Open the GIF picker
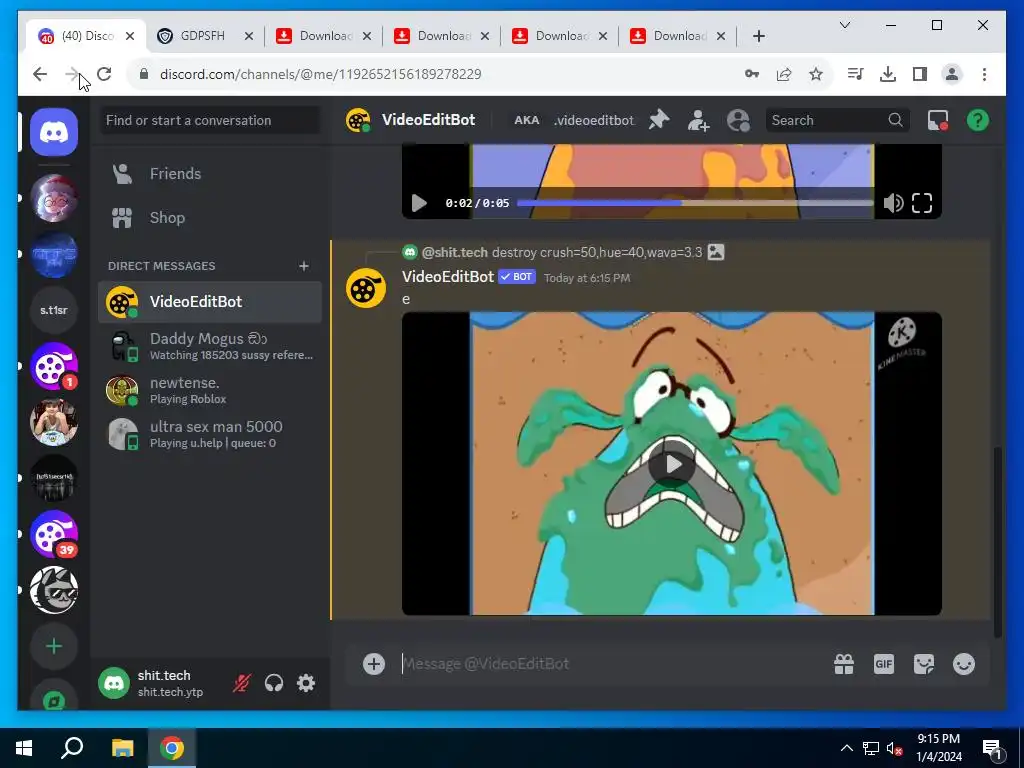 tap(884, 664)
